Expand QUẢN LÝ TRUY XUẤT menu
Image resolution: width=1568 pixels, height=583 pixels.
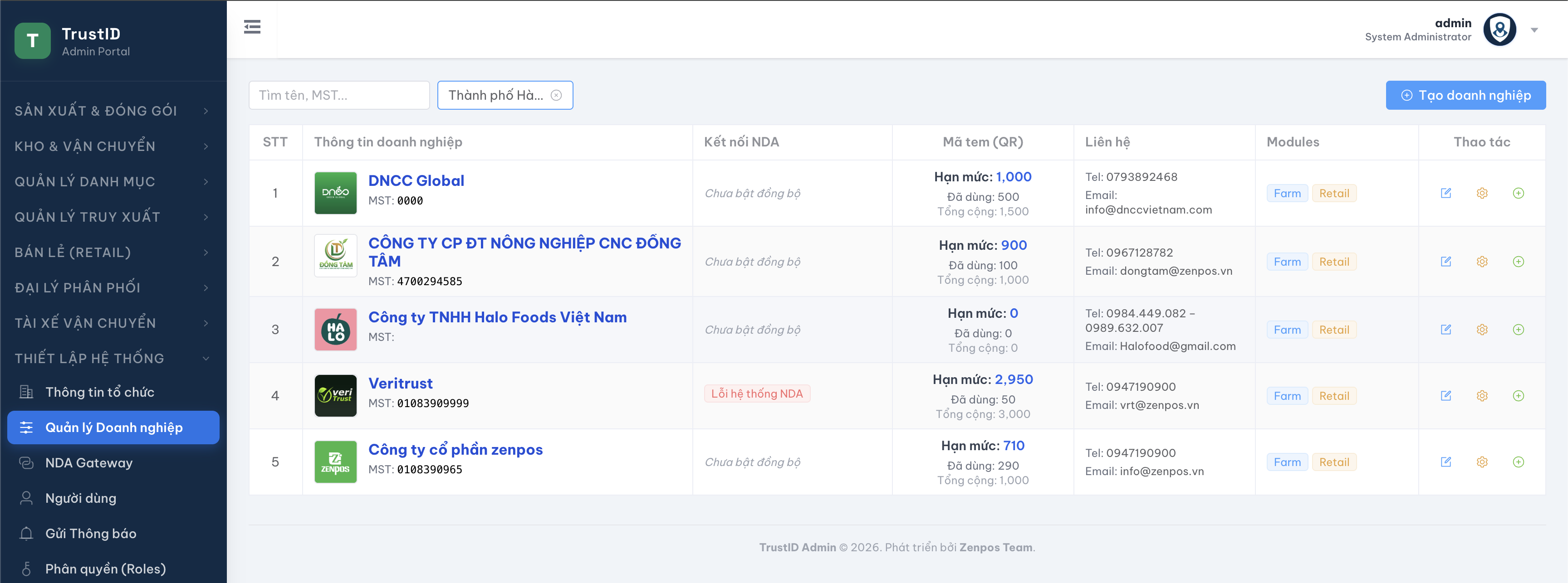(113, 216)
